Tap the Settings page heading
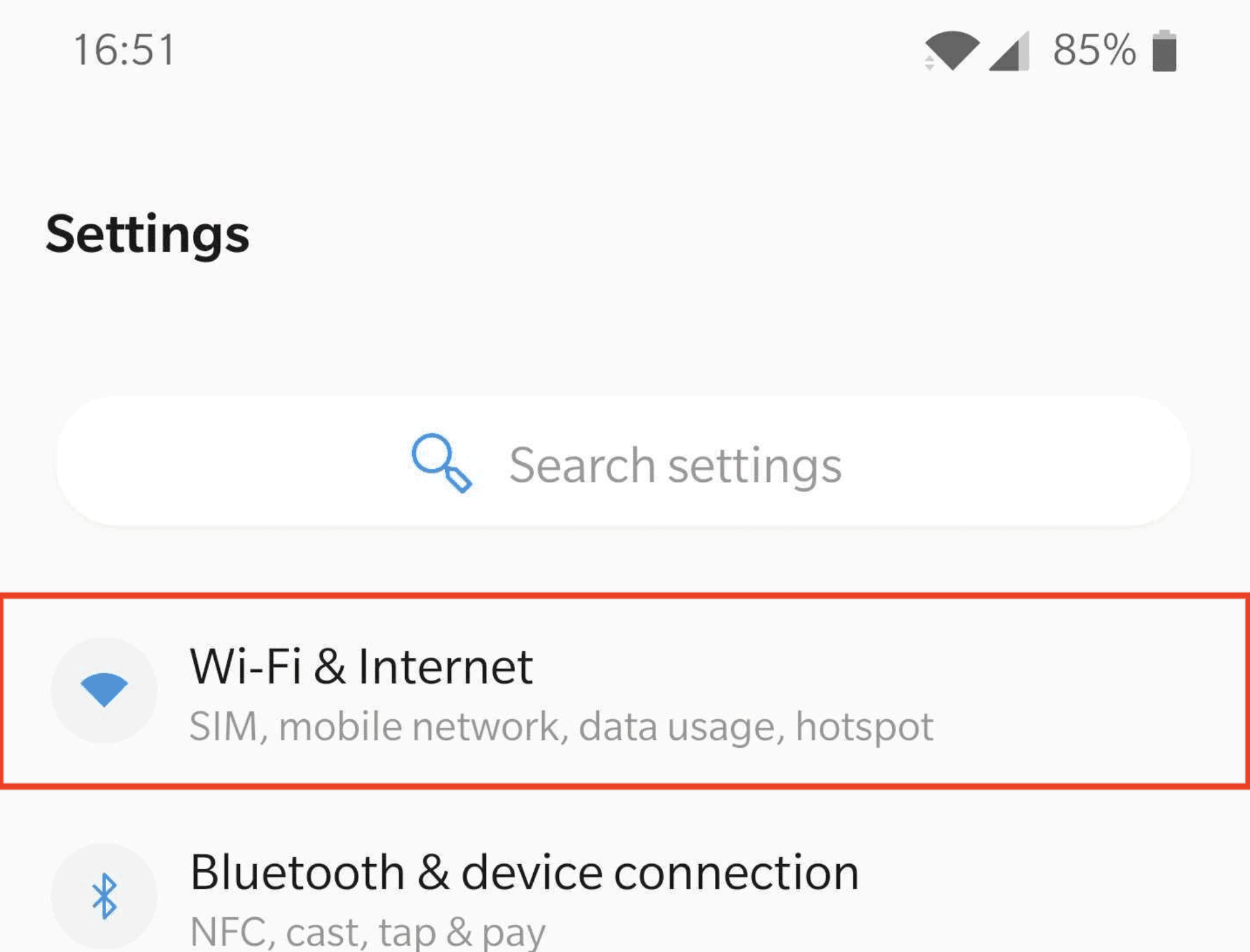This screenshot has height=952, width=1250. pyautogui.click(x=148, y=233)
